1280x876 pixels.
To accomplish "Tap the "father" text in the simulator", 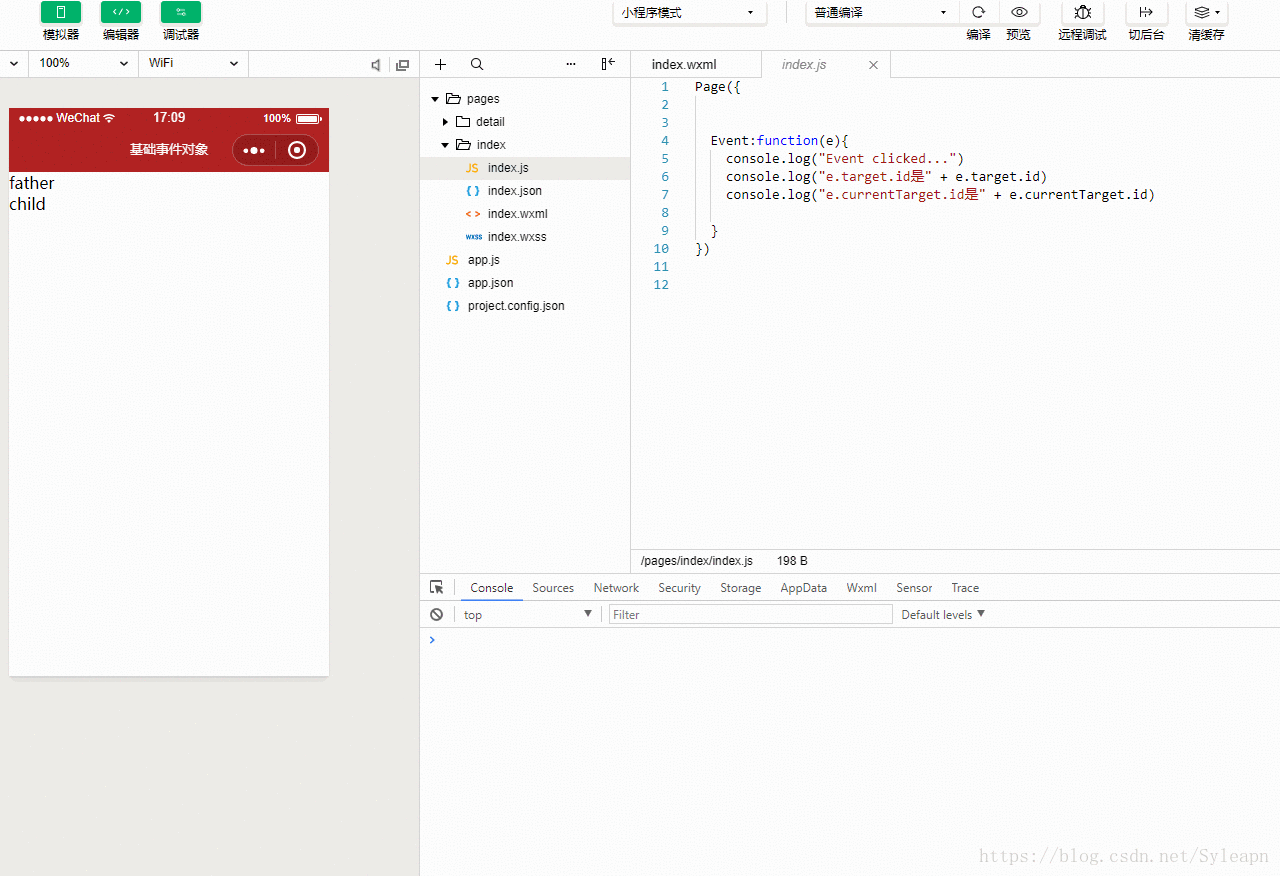I will [x=32, y=183].
